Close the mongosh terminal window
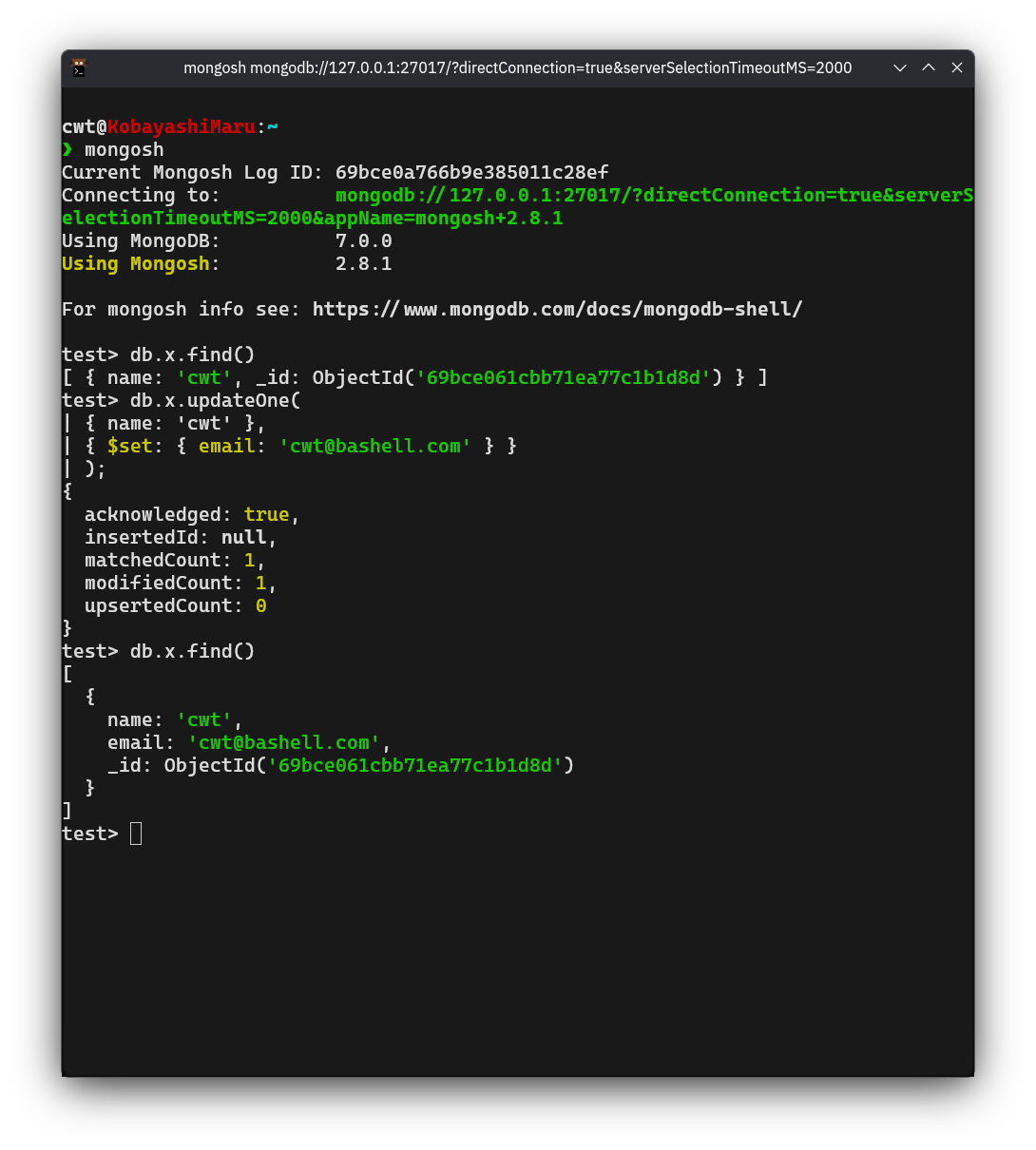 [x=957, y=67]
